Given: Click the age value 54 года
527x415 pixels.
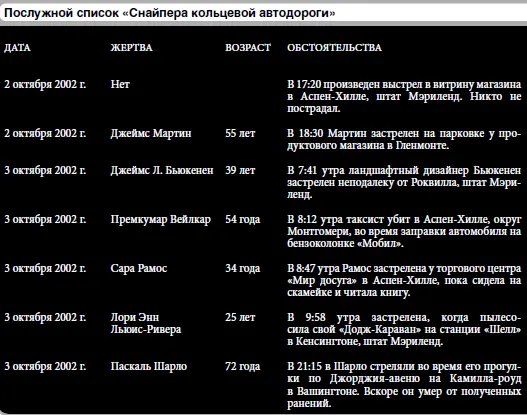Looking at the screenshot, I should [x=243, y=219].
